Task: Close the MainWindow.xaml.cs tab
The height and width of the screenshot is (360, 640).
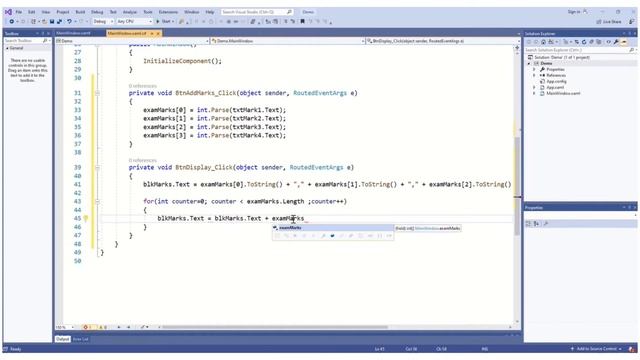Action: 158,33
